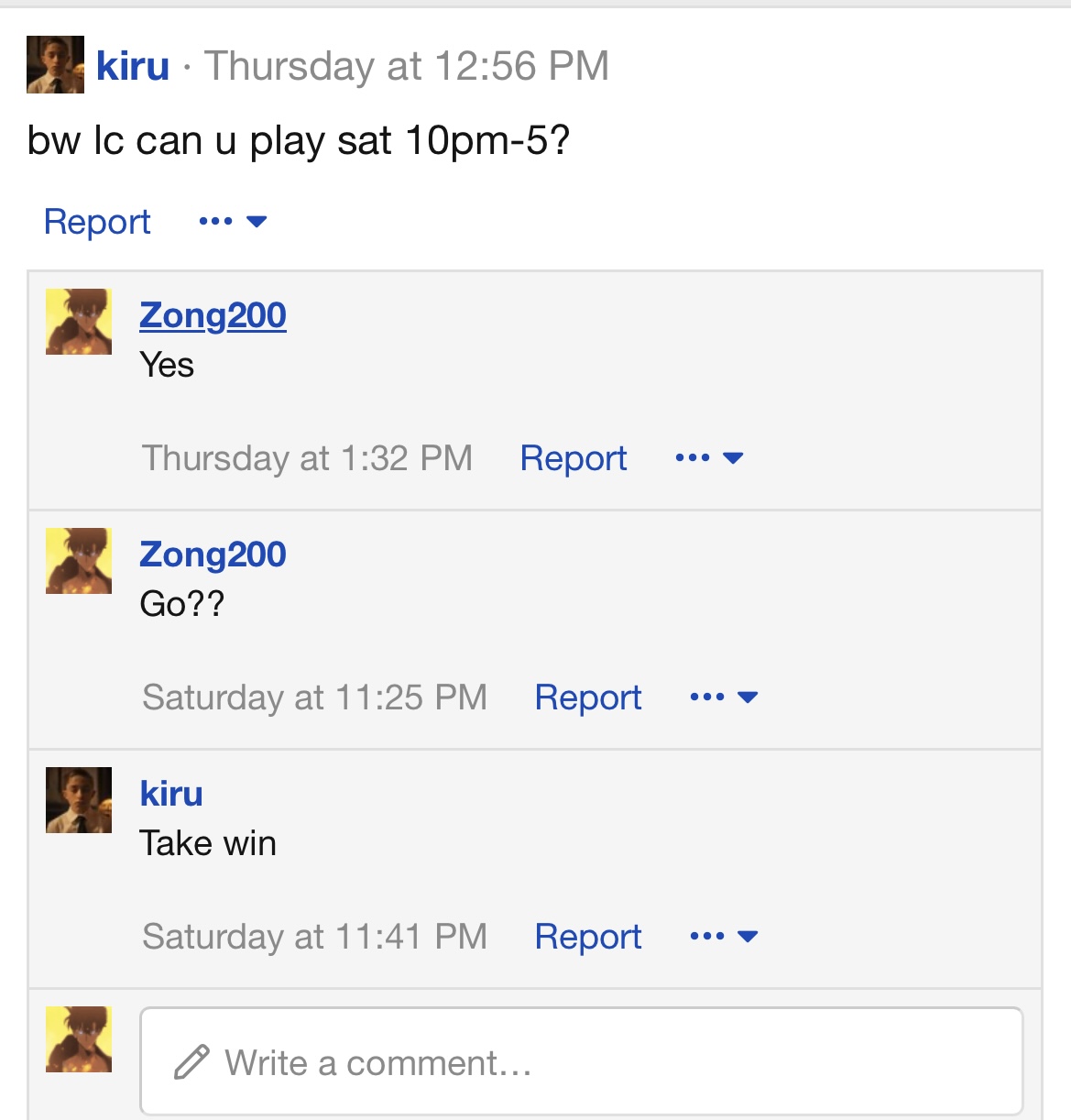Click Zong200's avatar beside the "Yes" comment
The height and width of the screenshot is (1120, 1071).
pos(79,322)
